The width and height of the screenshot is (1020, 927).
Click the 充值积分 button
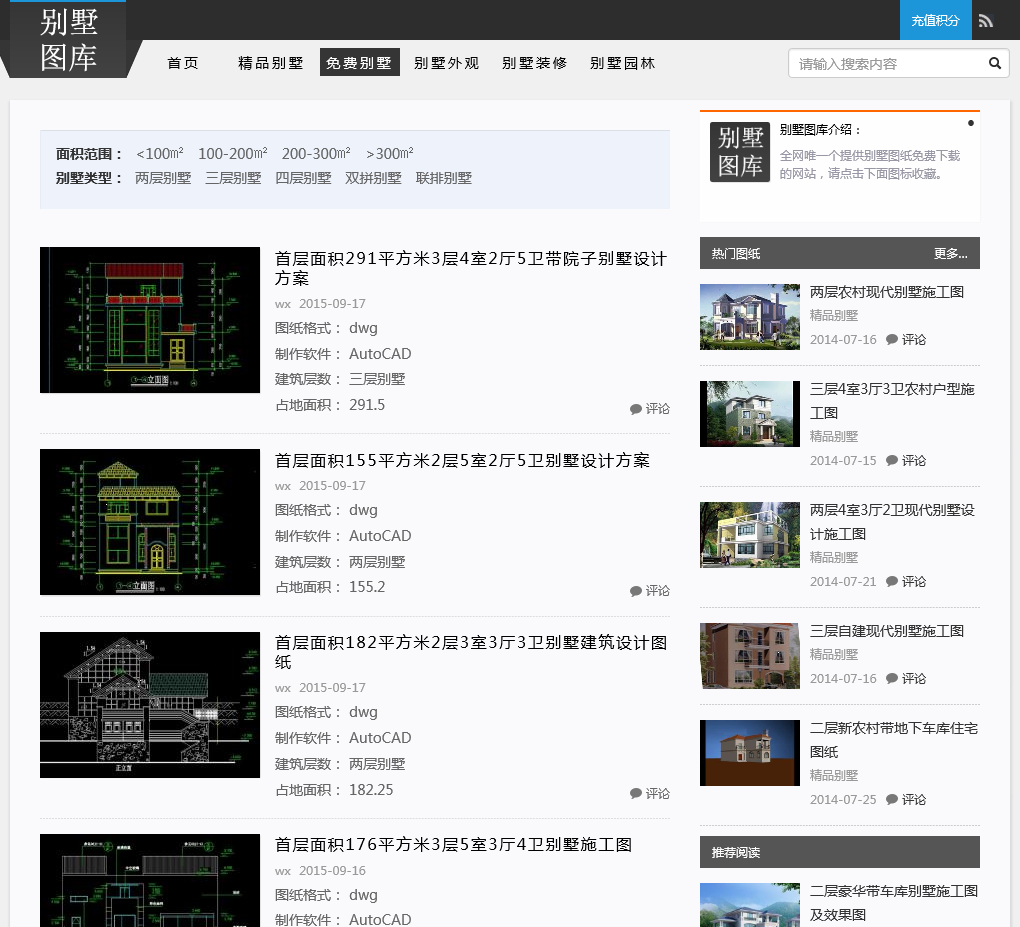click(935, 20)
